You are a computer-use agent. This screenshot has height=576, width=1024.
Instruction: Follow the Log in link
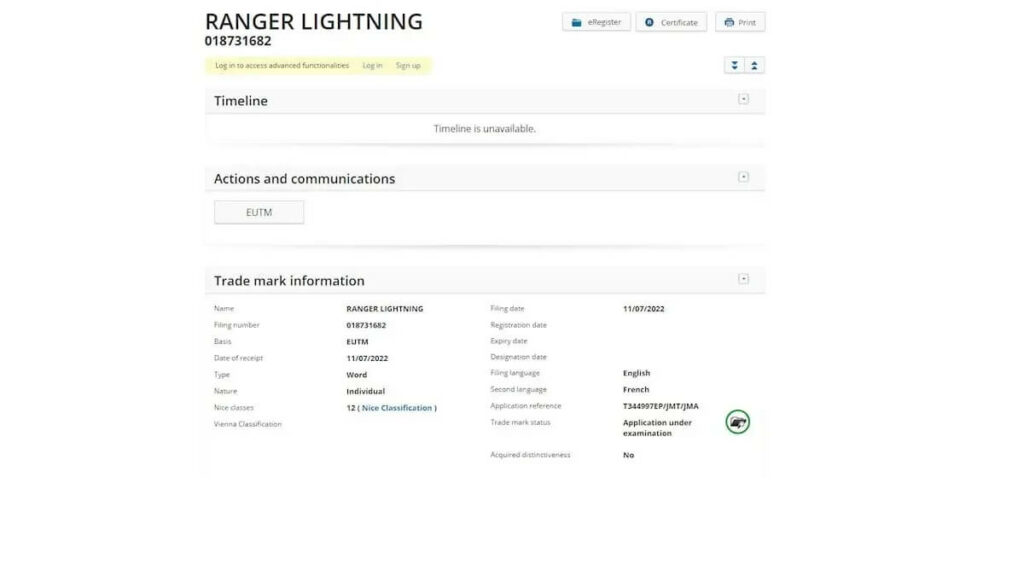pos(372,66)
